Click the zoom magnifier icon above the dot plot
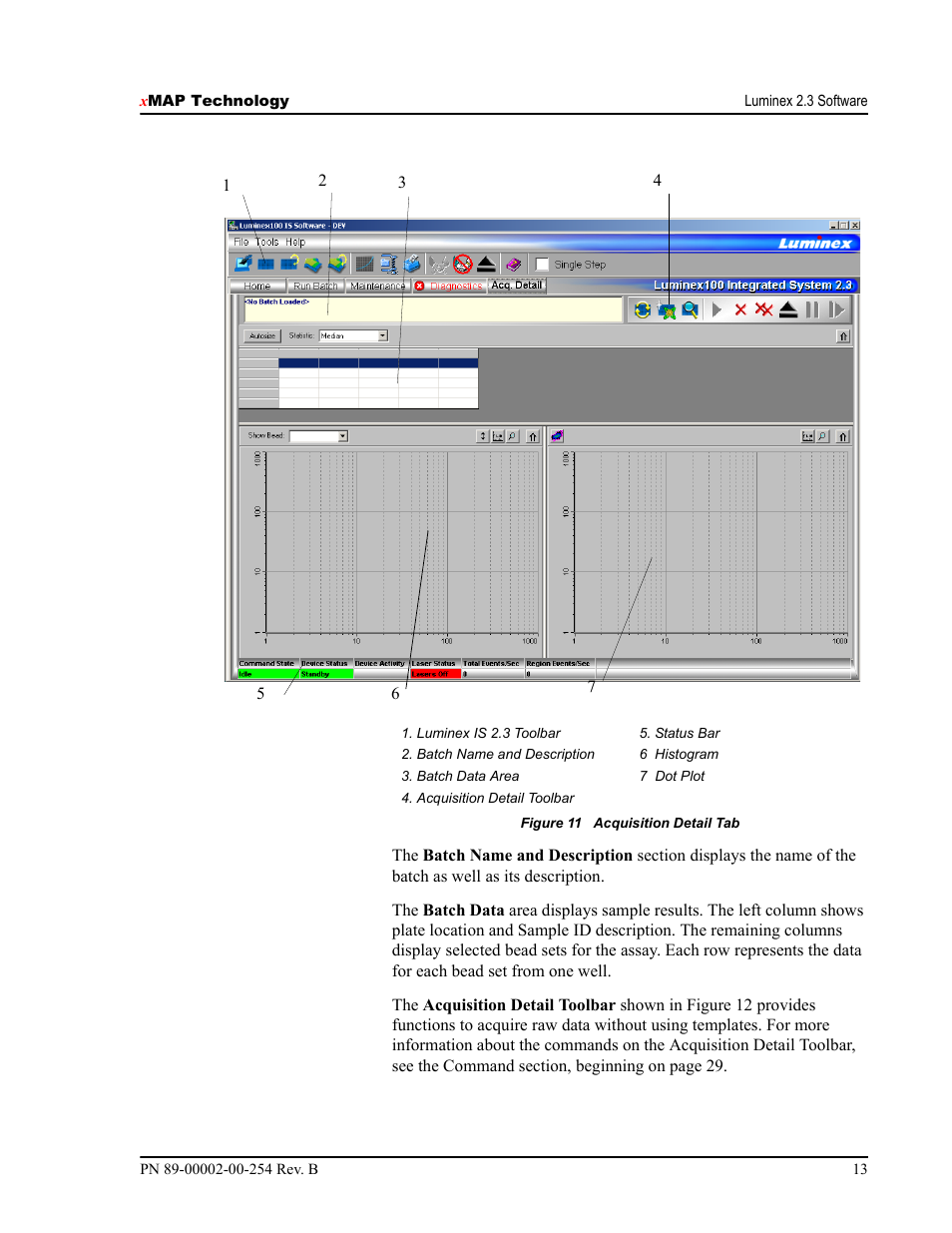The height and width of the screenshot is (1233, 952). point(823,436)
